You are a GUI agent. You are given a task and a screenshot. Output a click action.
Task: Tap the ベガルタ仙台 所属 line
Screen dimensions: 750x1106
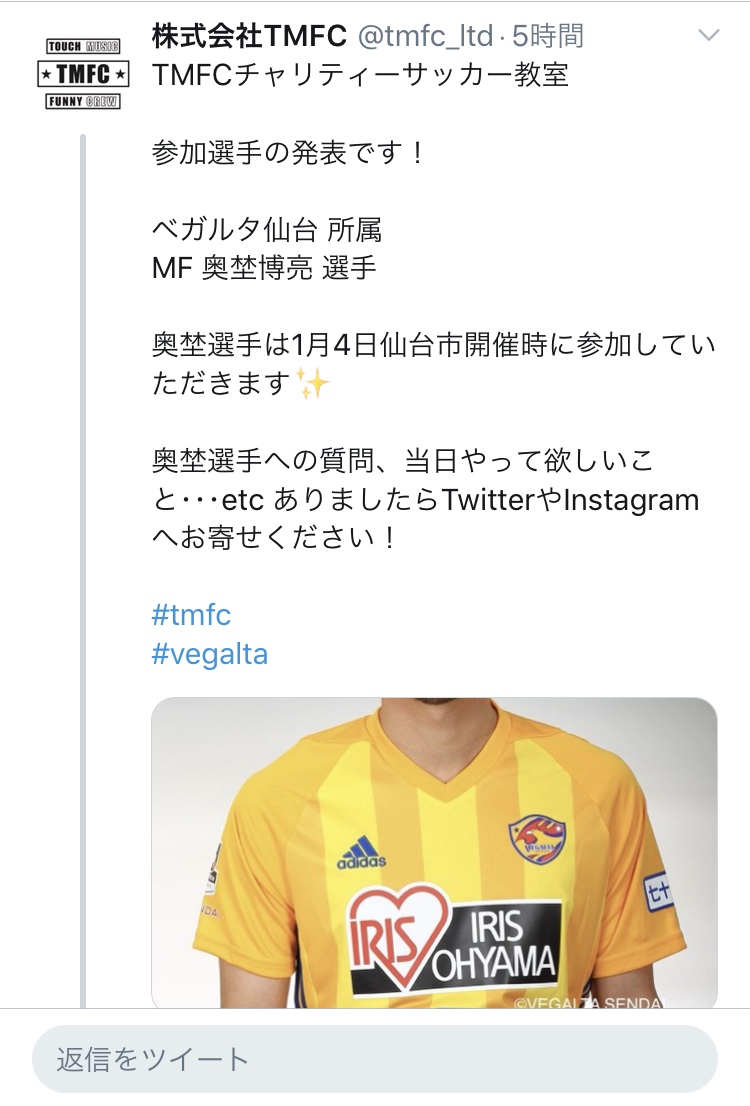coord(267,230)
